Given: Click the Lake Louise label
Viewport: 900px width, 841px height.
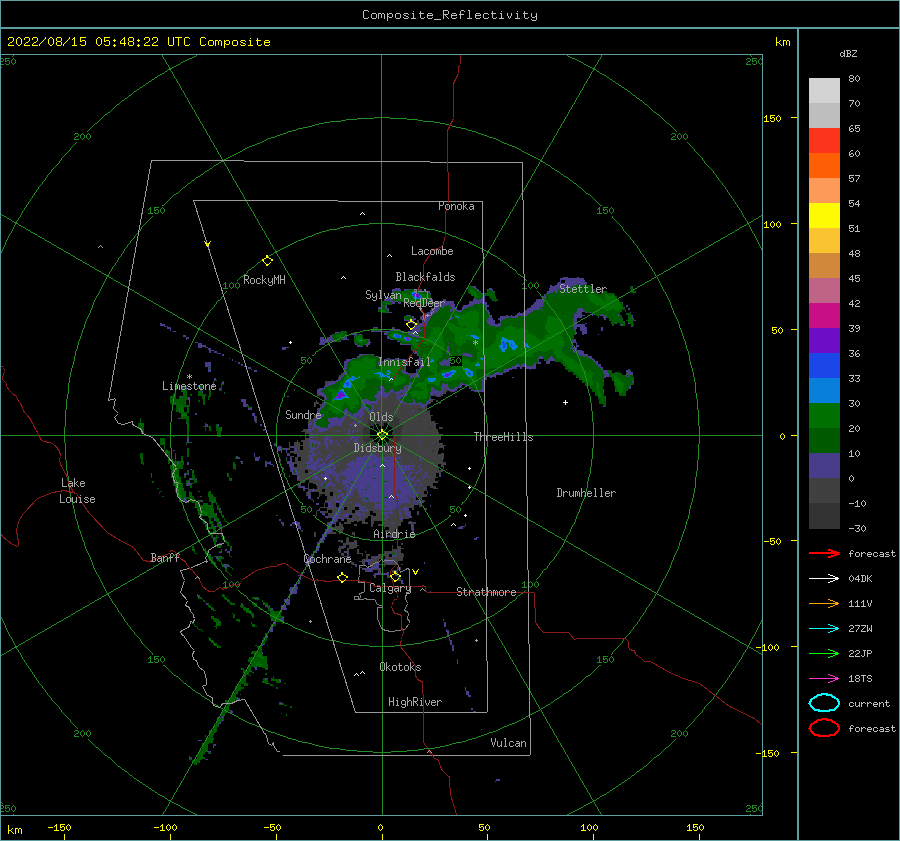Looking at the screenshot, I should (77, 491).
